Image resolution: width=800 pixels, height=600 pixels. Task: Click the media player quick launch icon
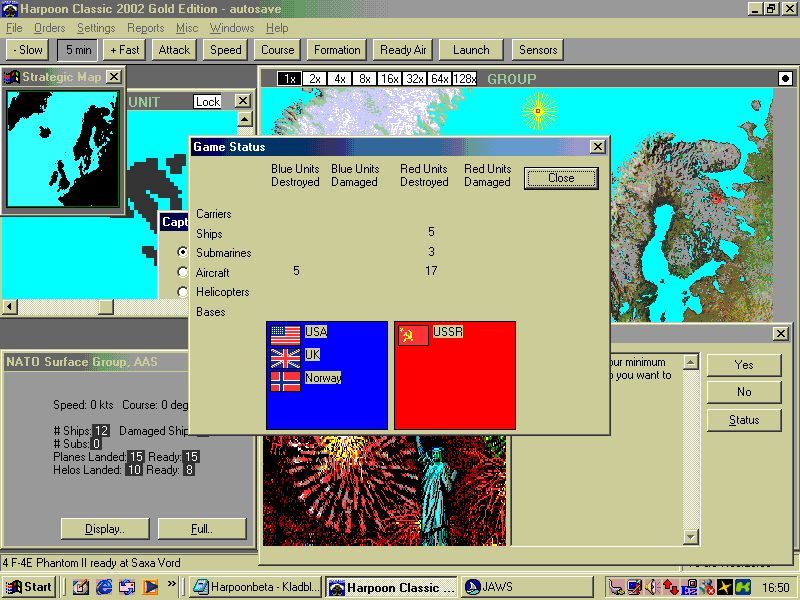tap(150, 587)
